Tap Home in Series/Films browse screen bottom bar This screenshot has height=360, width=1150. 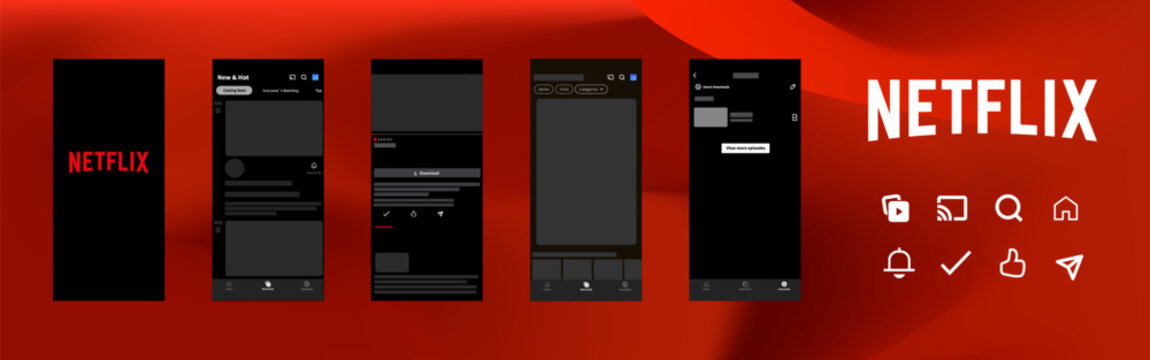click(x=547, y=285)
